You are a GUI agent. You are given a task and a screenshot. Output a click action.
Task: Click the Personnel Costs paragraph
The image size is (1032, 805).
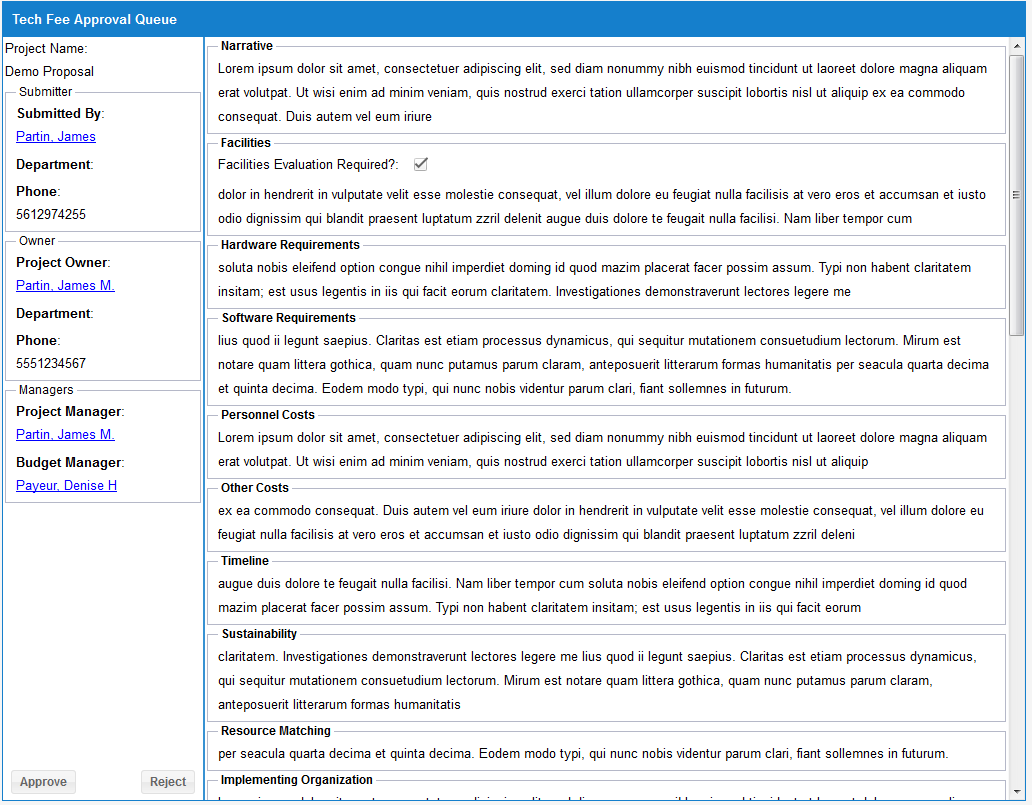coord(602,450)
